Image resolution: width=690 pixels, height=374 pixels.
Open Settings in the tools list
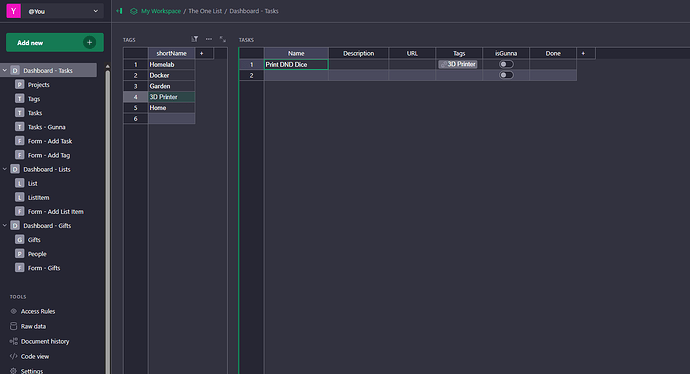pyautogui.click(x=32, y=371)
